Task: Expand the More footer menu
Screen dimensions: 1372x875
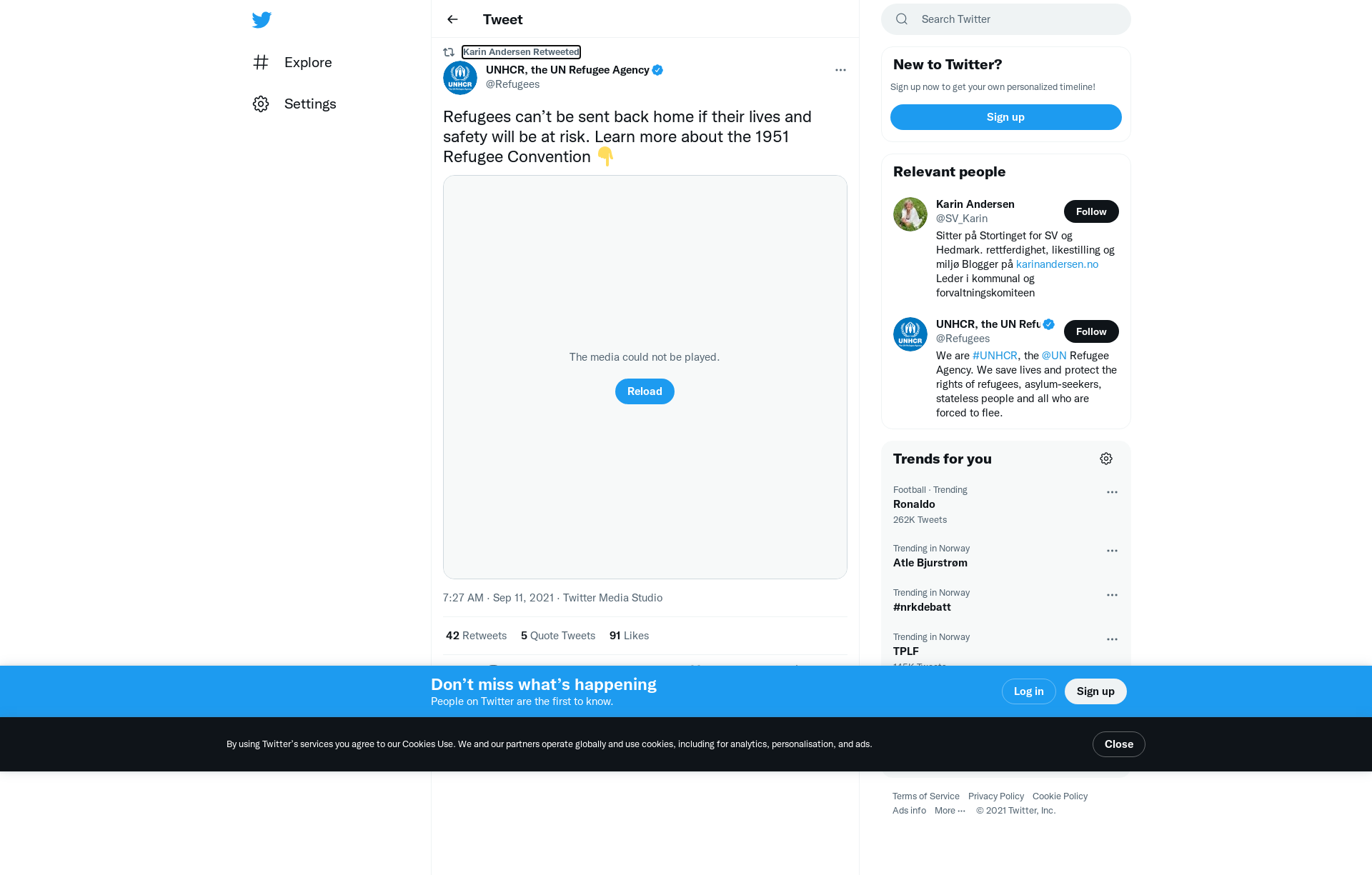Action: pyautogui.click(x=950, y=811)
